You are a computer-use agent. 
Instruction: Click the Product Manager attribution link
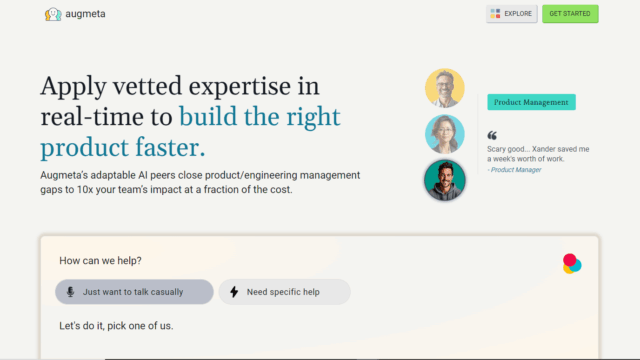[x=516, y=170]
